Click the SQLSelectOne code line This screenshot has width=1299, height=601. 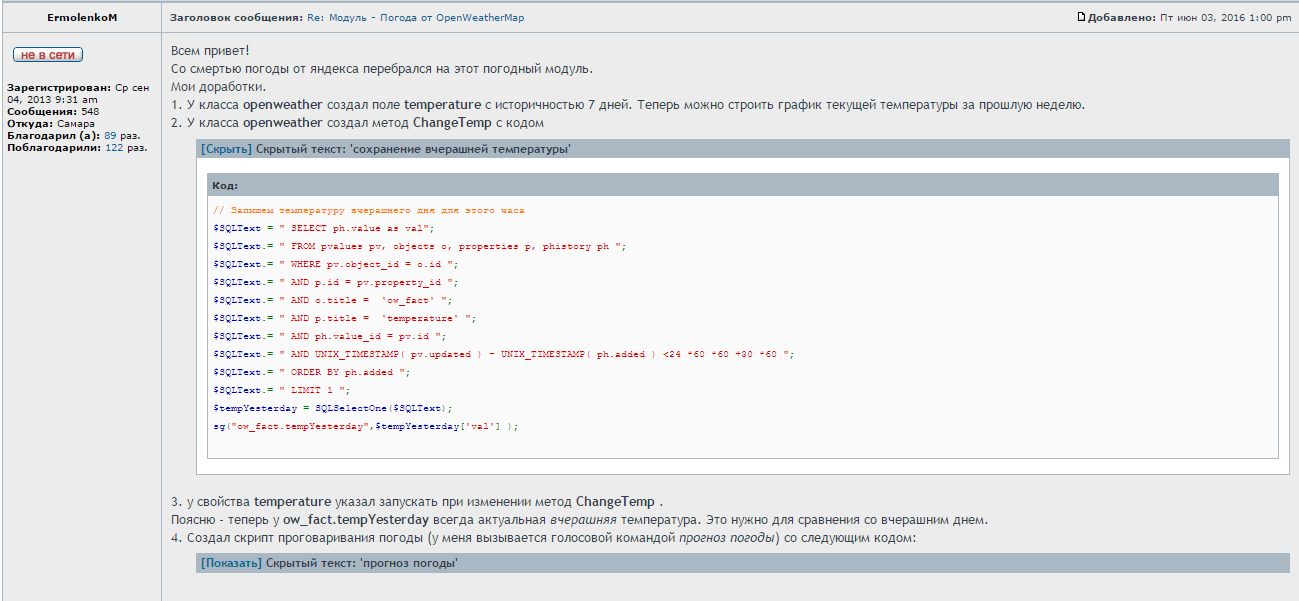332,408
